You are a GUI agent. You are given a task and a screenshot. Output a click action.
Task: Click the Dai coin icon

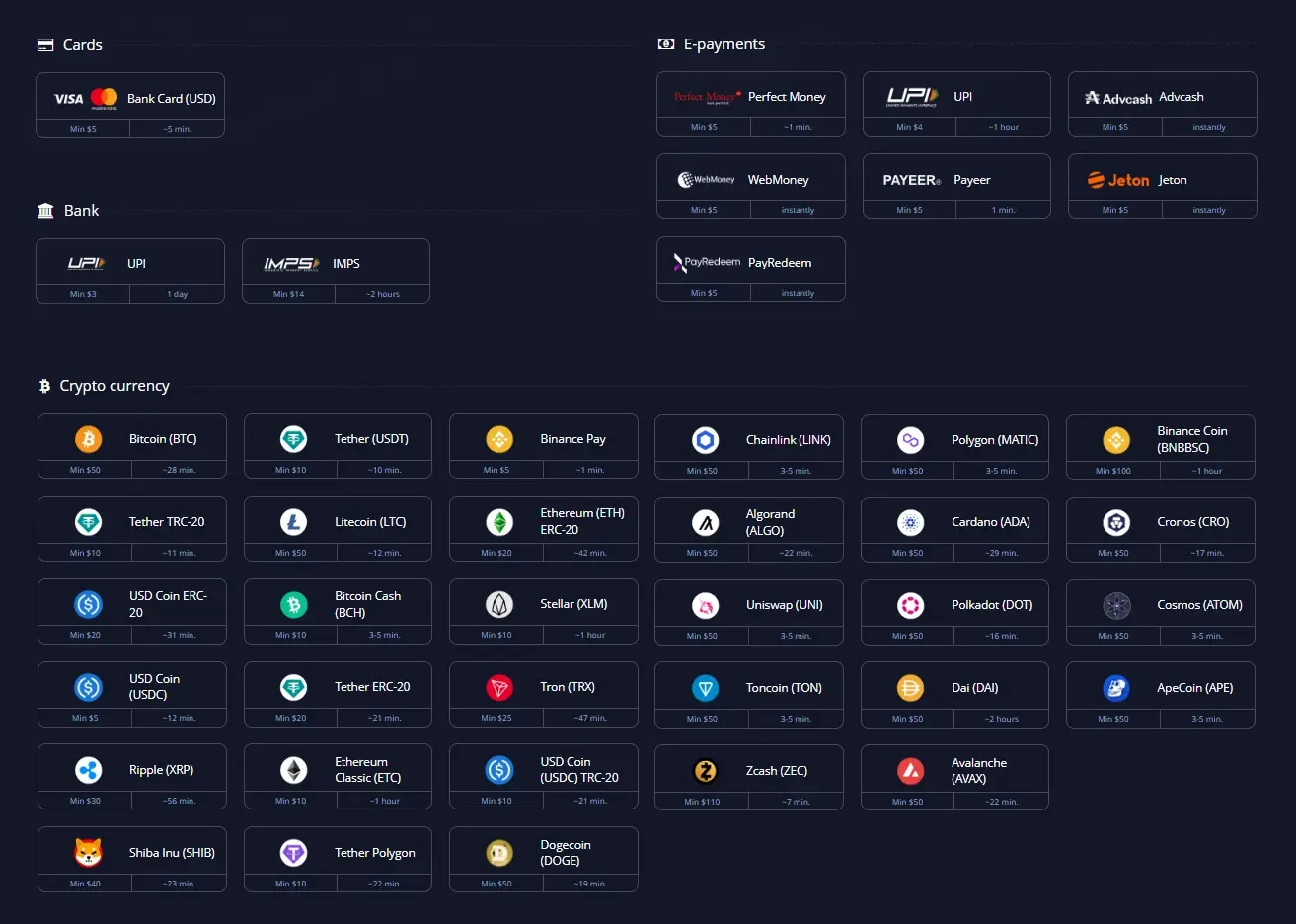point(910,688)
